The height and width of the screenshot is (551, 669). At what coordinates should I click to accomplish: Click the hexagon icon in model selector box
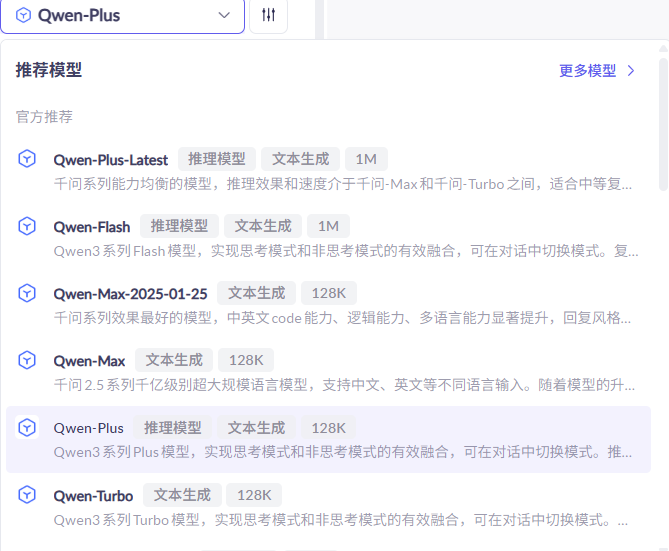click(x=23, y=15)
